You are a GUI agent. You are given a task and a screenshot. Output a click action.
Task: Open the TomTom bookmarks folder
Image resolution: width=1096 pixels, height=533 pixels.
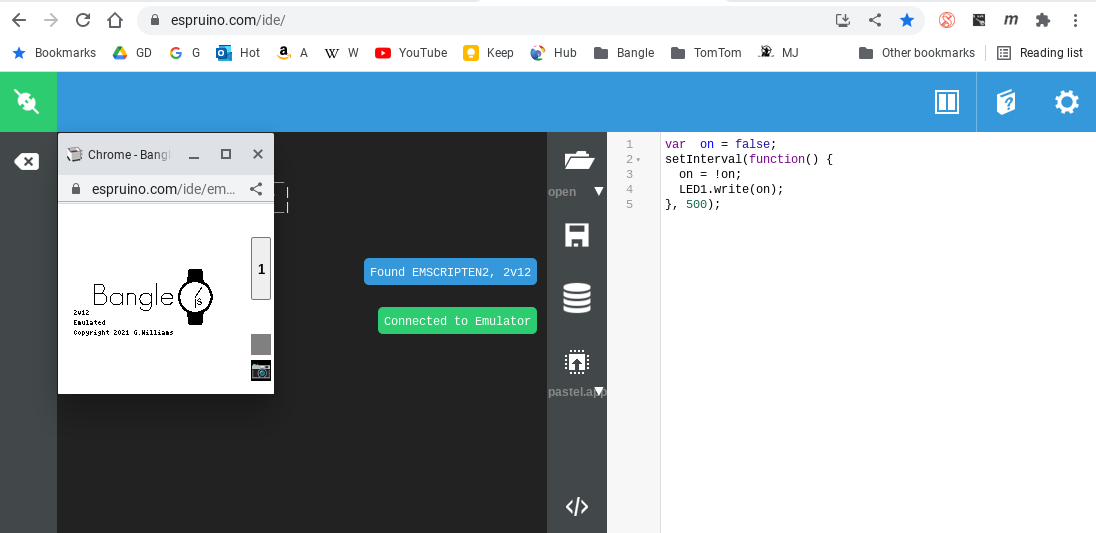706,53
